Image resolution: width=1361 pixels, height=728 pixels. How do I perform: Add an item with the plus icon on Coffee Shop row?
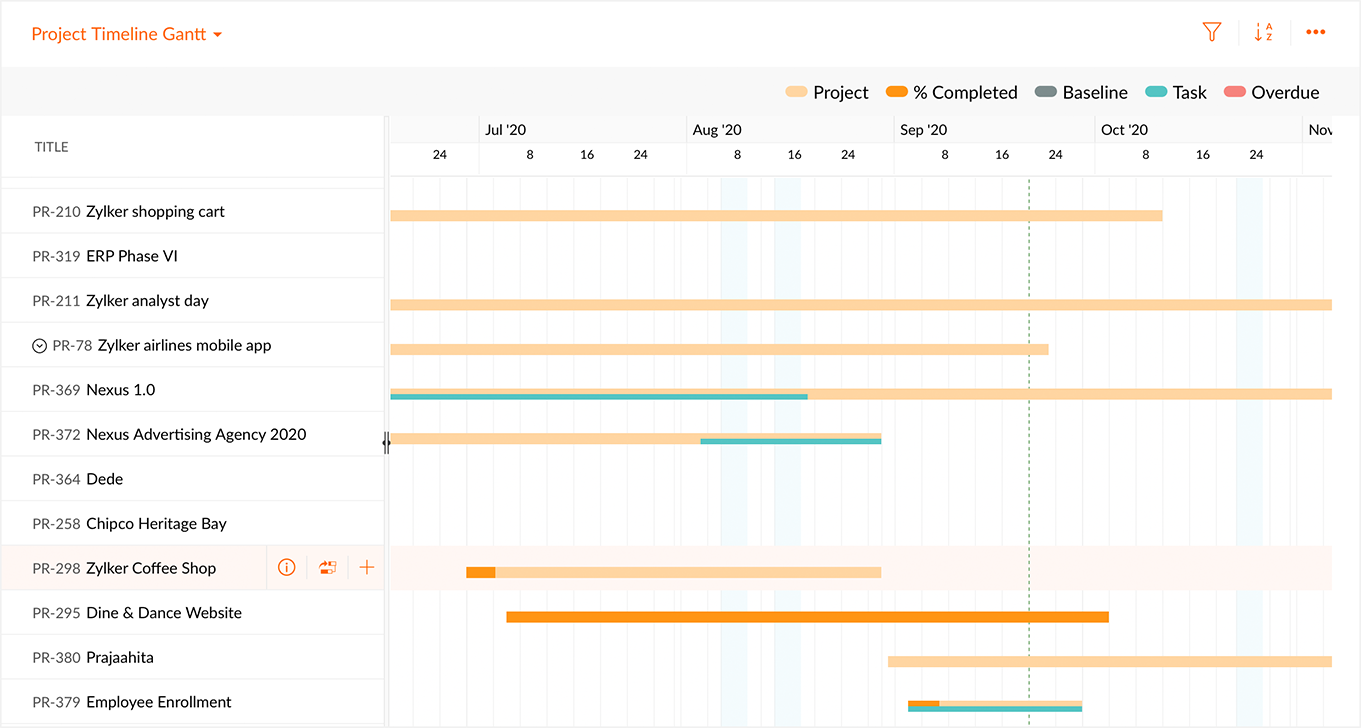coord(366,567)
